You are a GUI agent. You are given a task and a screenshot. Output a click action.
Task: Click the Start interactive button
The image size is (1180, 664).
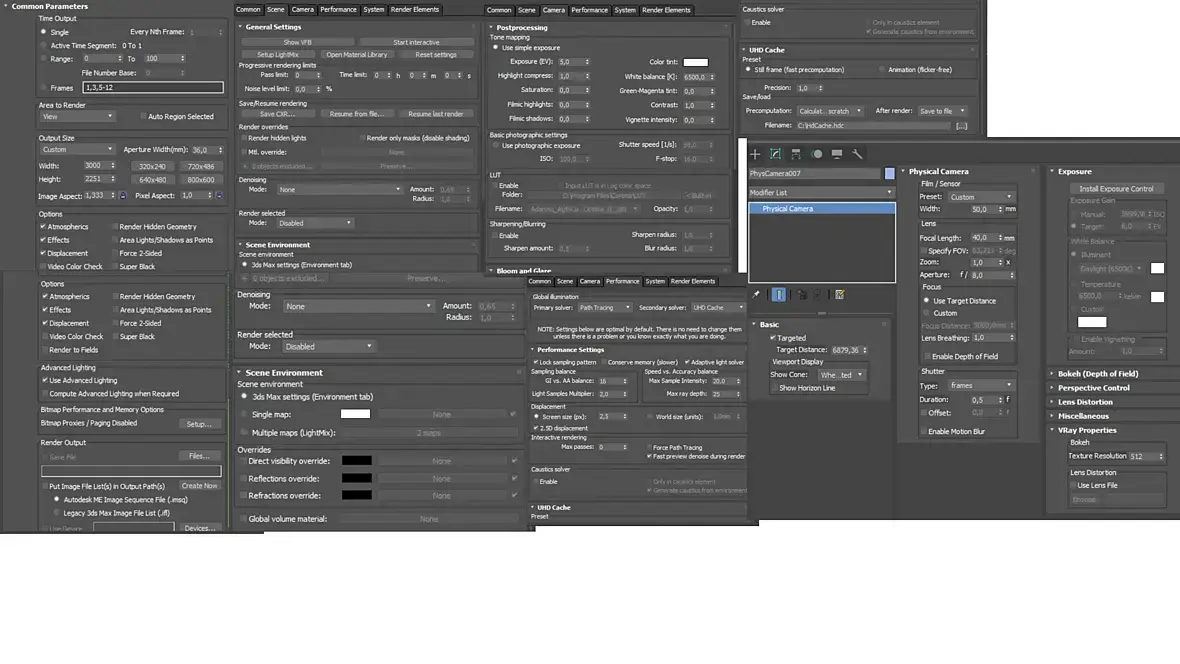(416, 42)
